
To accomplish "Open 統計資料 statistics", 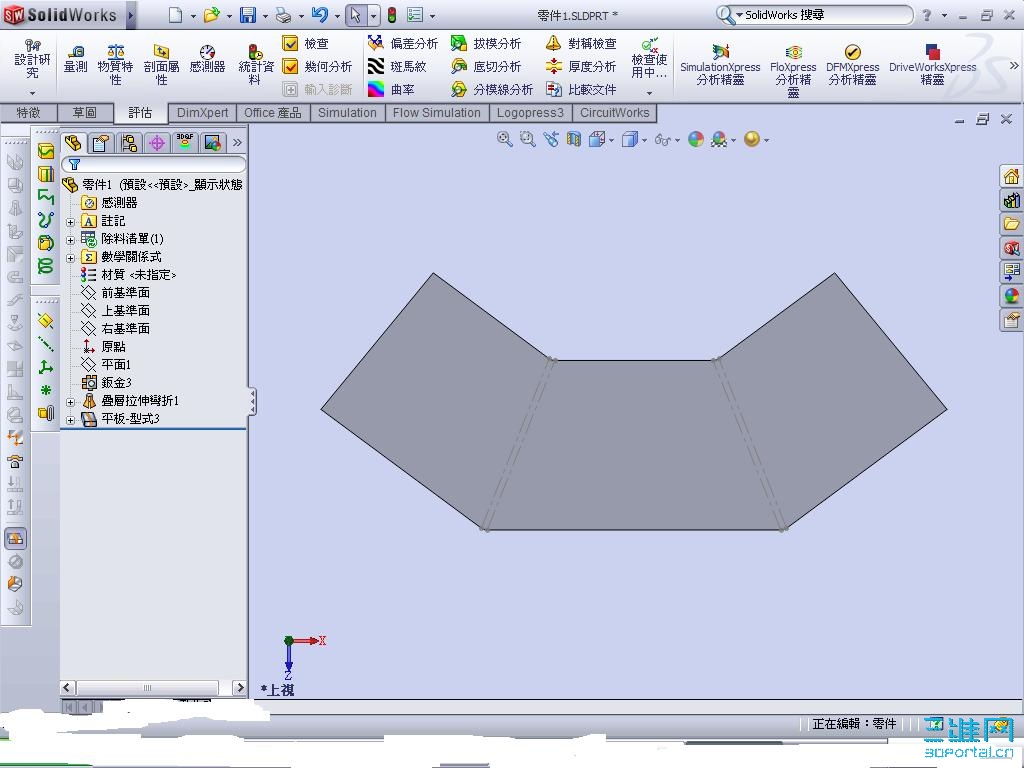I will click(x=255, y=64).
